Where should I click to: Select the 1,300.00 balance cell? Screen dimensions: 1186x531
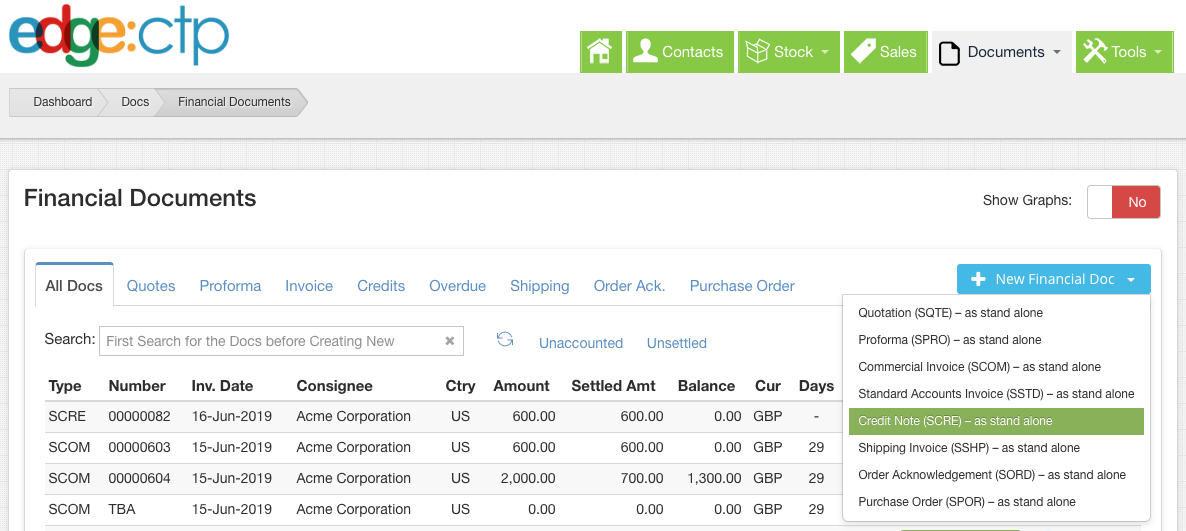tap(715, 479)
